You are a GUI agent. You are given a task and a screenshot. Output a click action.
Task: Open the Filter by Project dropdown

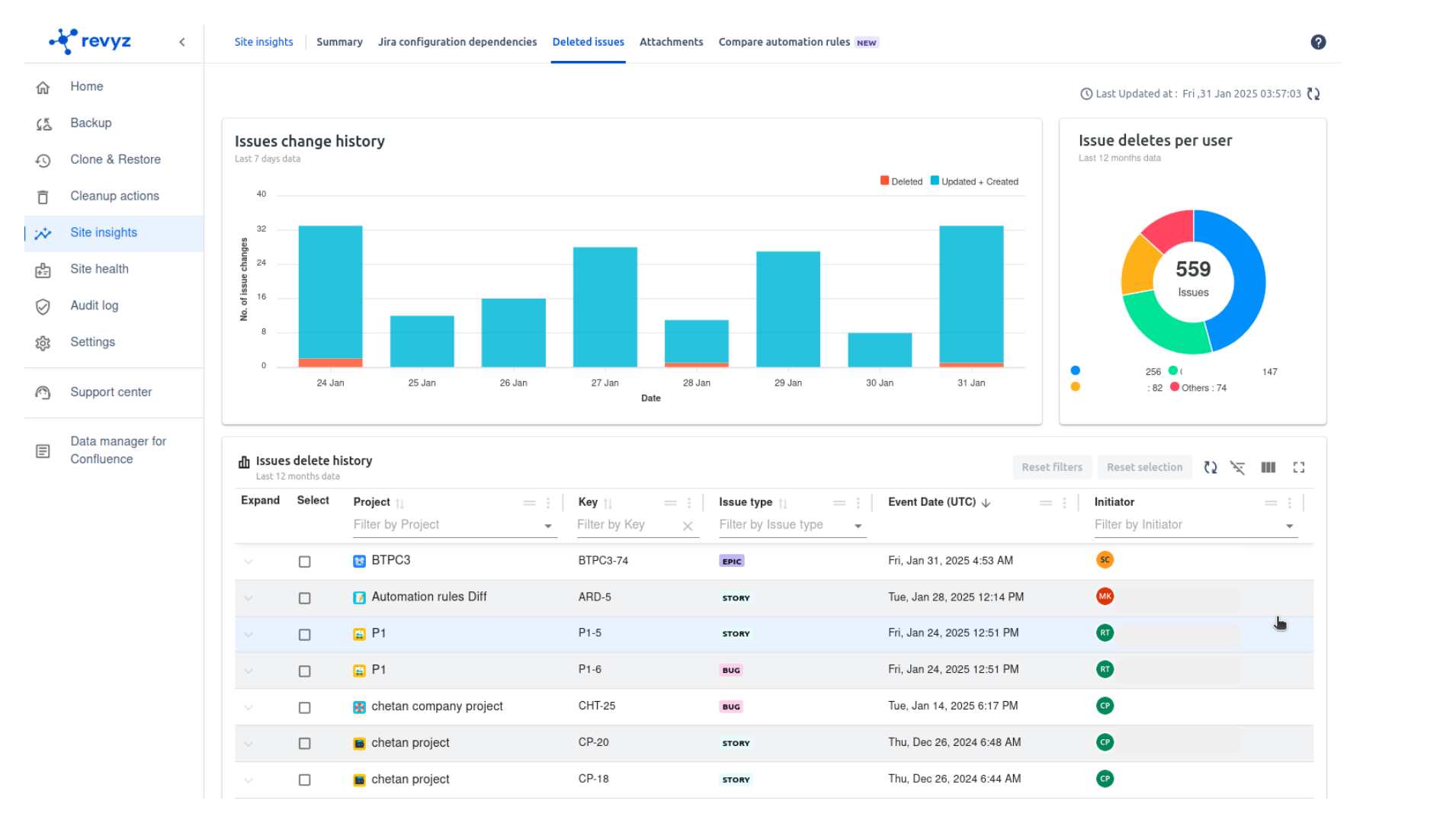[547, 526]
